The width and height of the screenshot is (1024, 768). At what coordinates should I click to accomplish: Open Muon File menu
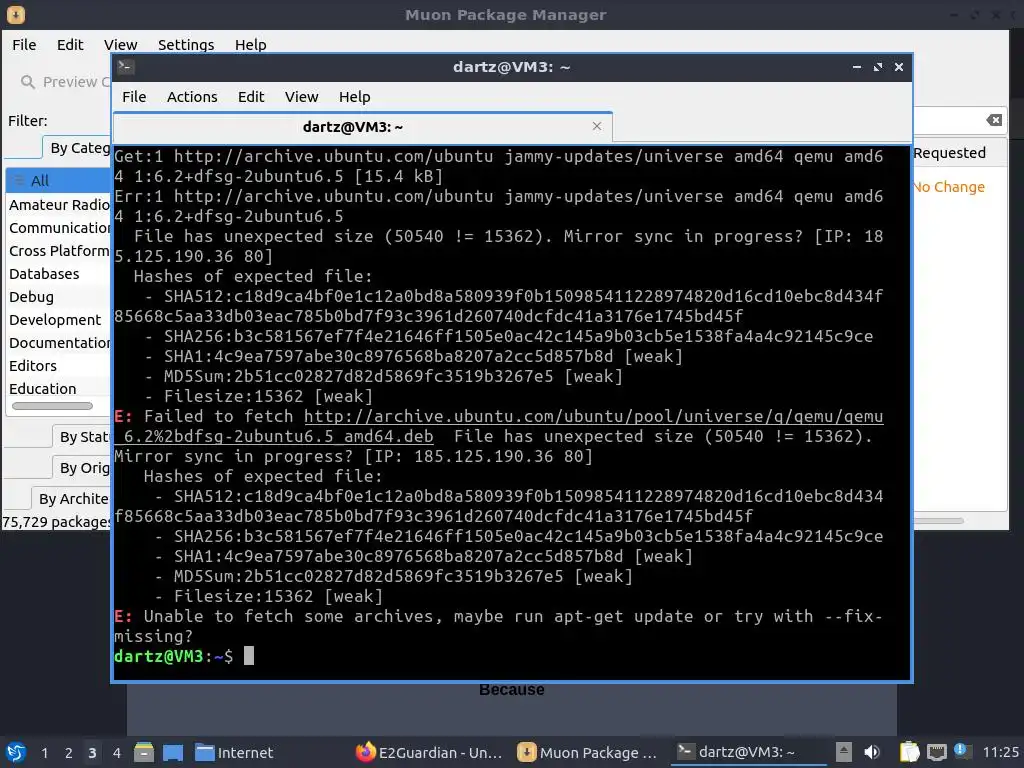(24, 44)
